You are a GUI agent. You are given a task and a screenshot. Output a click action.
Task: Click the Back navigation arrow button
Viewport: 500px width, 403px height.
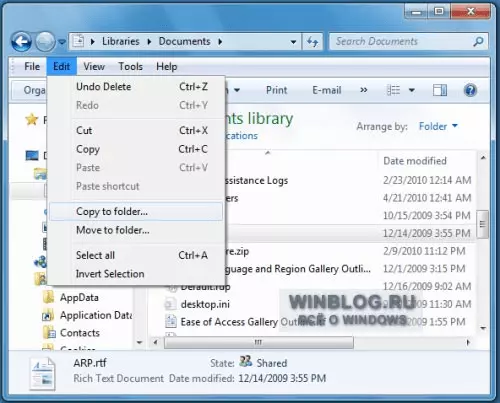(22, 42)
